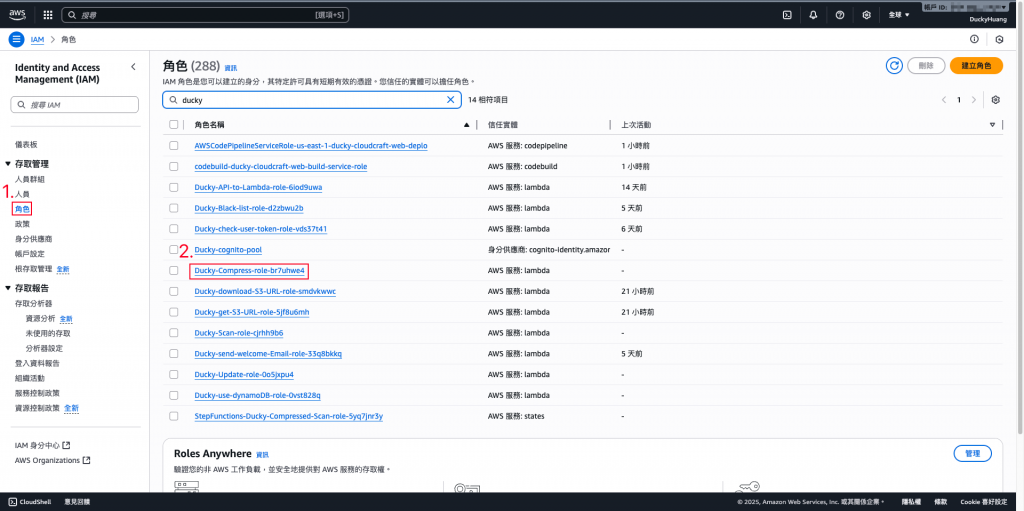Refresh the roles list

894,65
